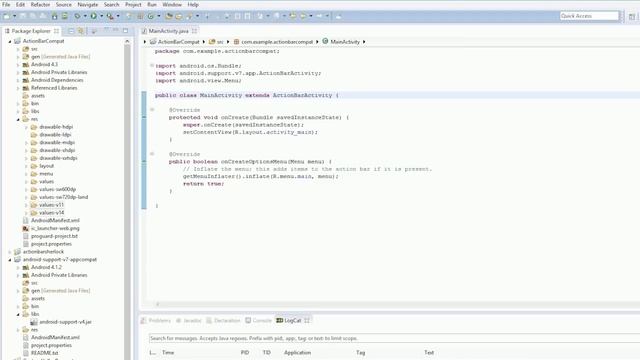Click the Package Explorer vertical scrollbar

pyautogui.click(x=127, y=200)
